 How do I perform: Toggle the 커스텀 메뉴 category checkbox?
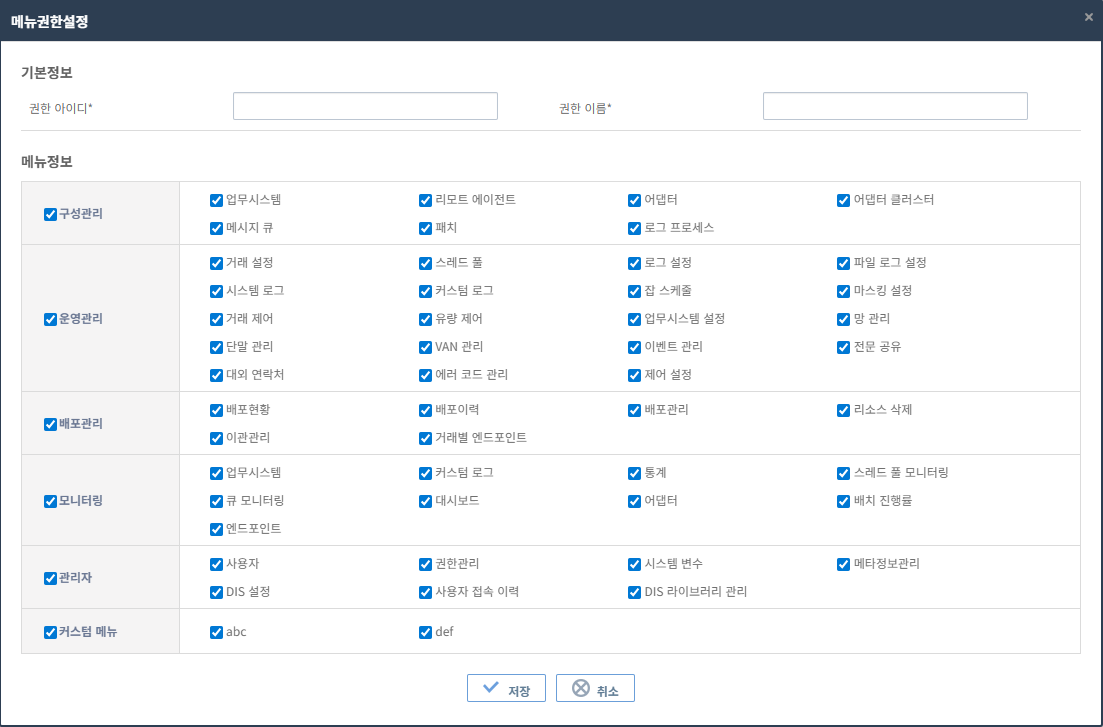click(x=50, y=632)
